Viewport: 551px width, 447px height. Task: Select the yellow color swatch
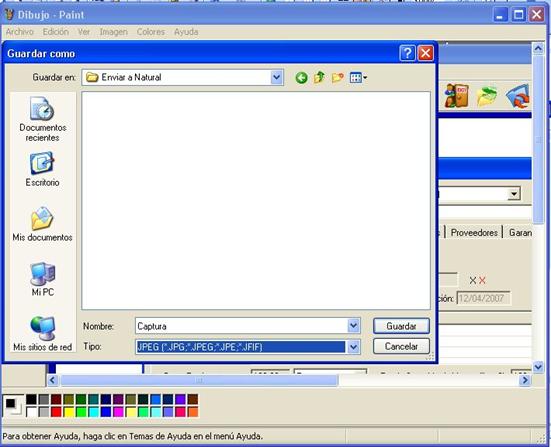pos(69,412)
